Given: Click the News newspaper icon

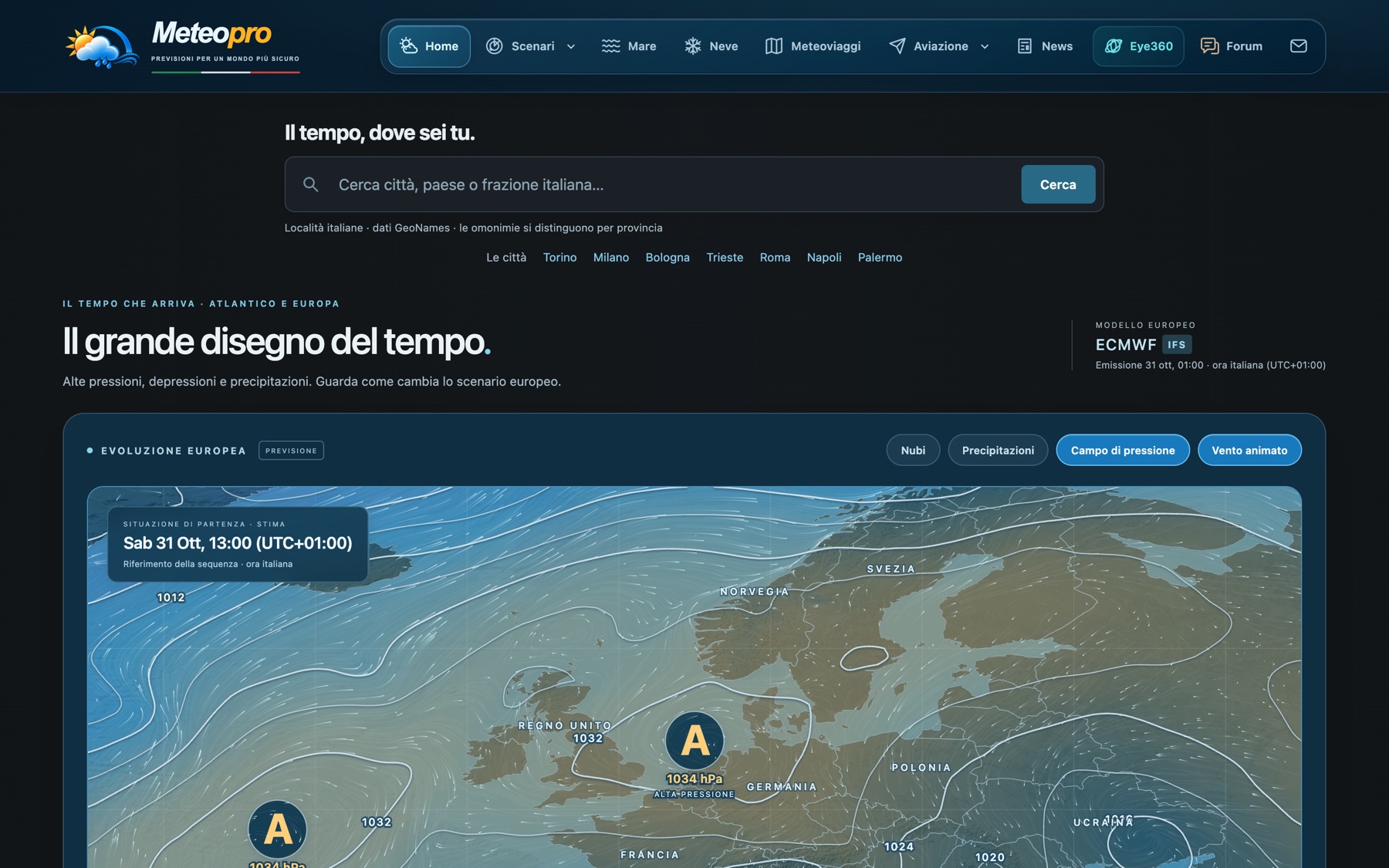Looking at the screenshot, I should point(1025,46).
